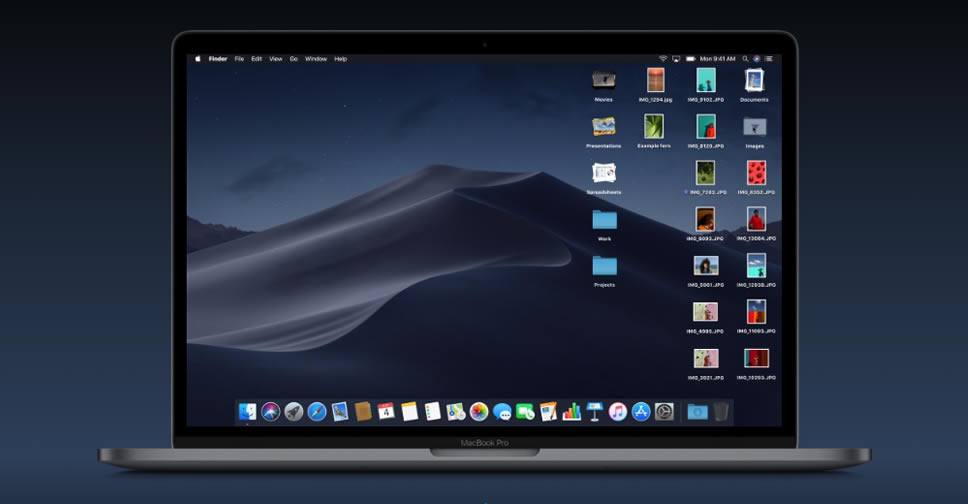The image size is (968, 504).
Task: Select IMG_1294.jpg thumbnail on desktop
Action: click(x=655, y=80)
